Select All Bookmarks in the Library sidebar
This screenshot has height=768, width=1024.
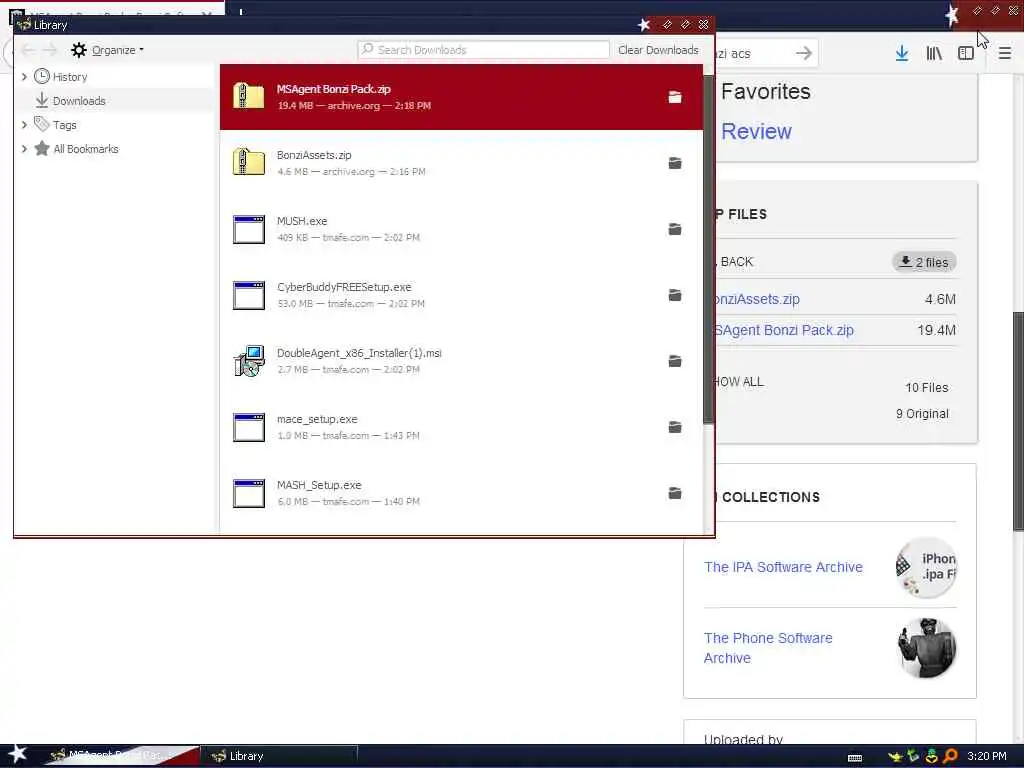(x=86, y=149)
